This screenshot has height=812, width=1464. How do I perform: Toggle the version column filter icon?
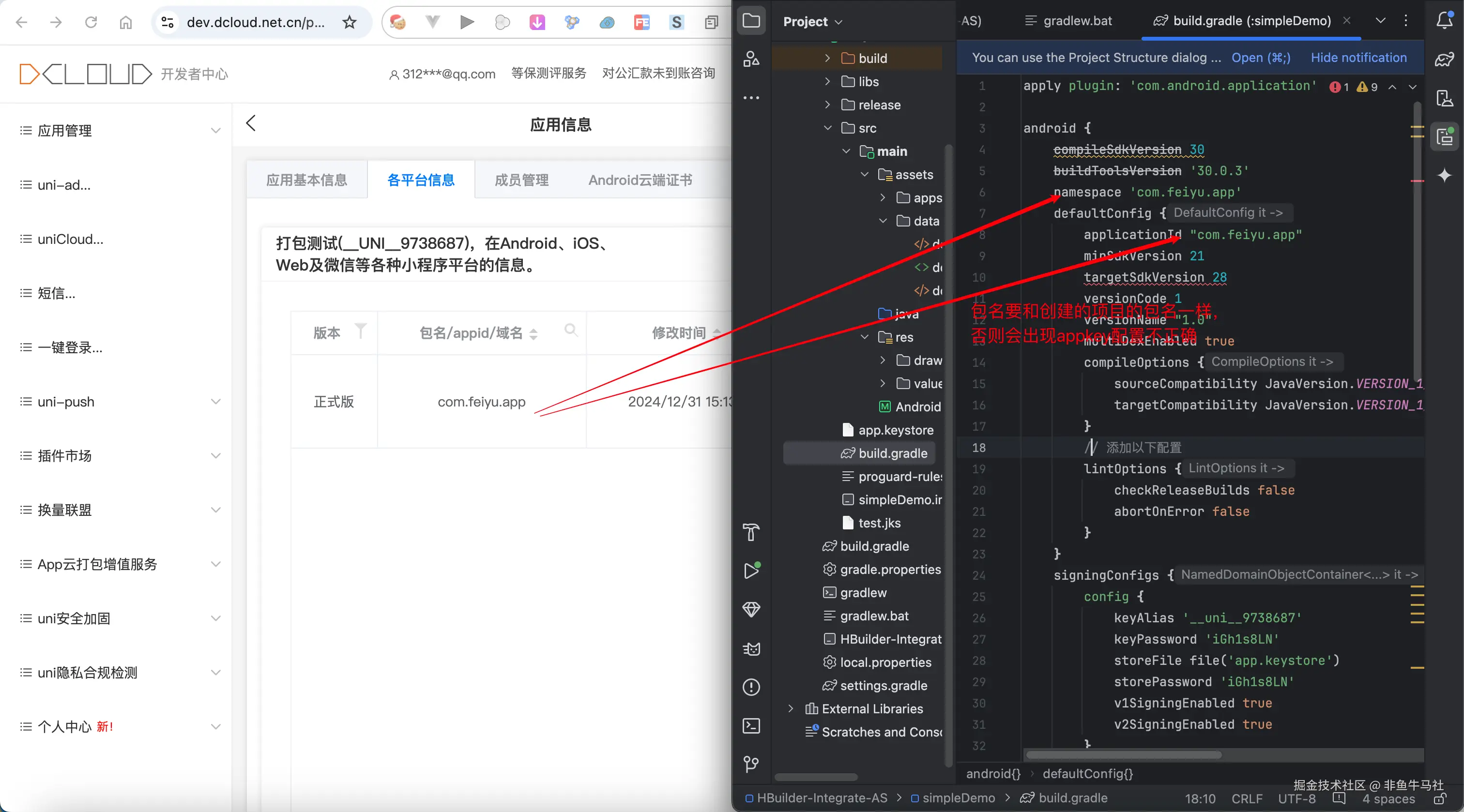360,331
